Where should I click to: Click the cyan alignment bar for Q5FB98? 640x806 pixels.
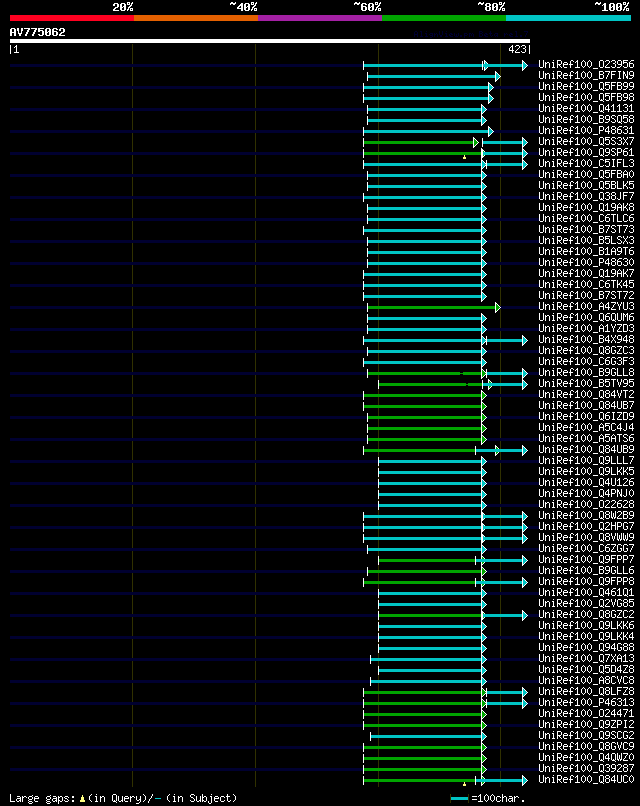pos(428,98)
